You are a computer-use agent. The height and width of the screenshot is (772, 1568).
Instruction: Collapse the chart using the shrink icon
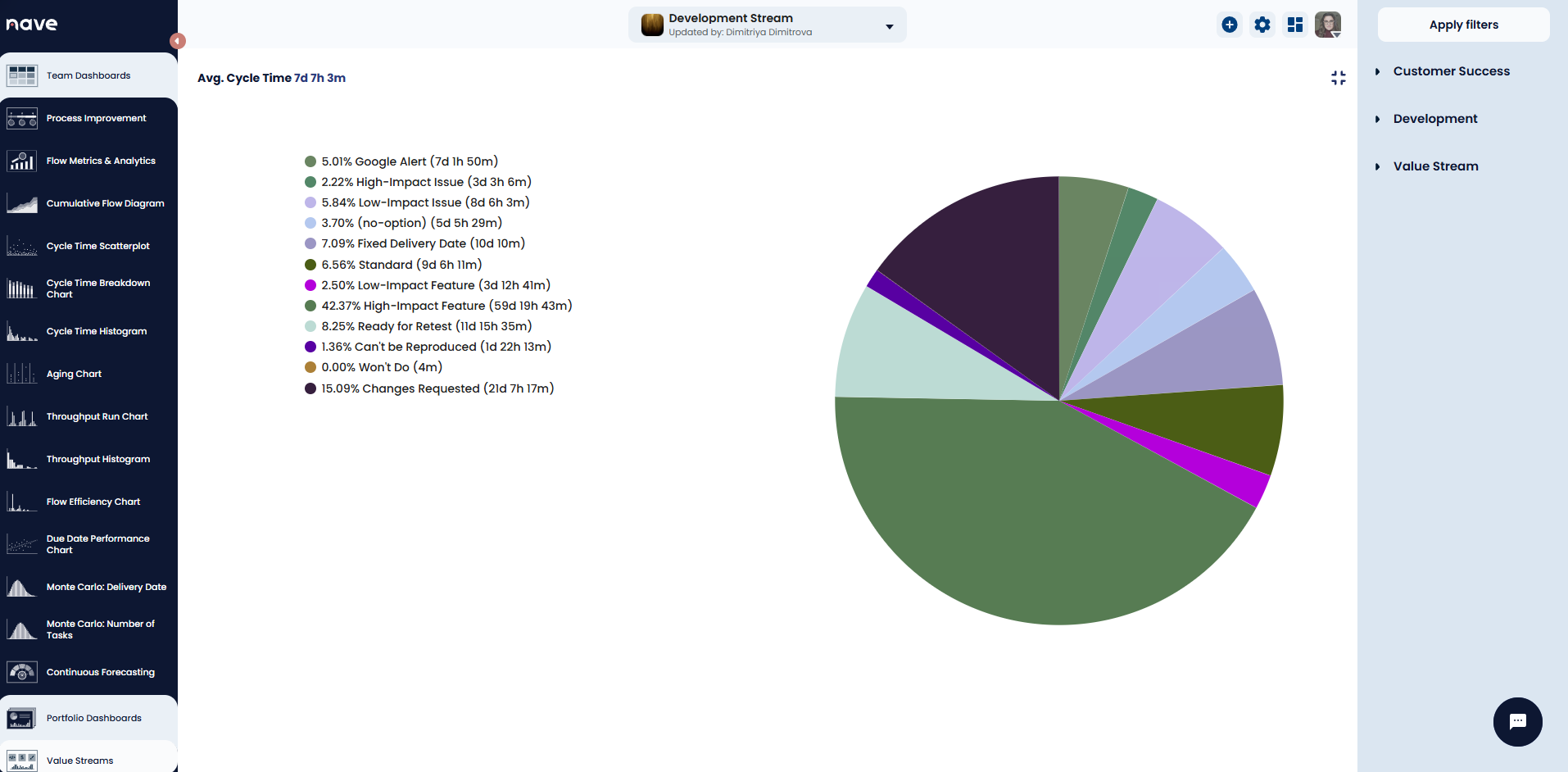pos(1338,78)
